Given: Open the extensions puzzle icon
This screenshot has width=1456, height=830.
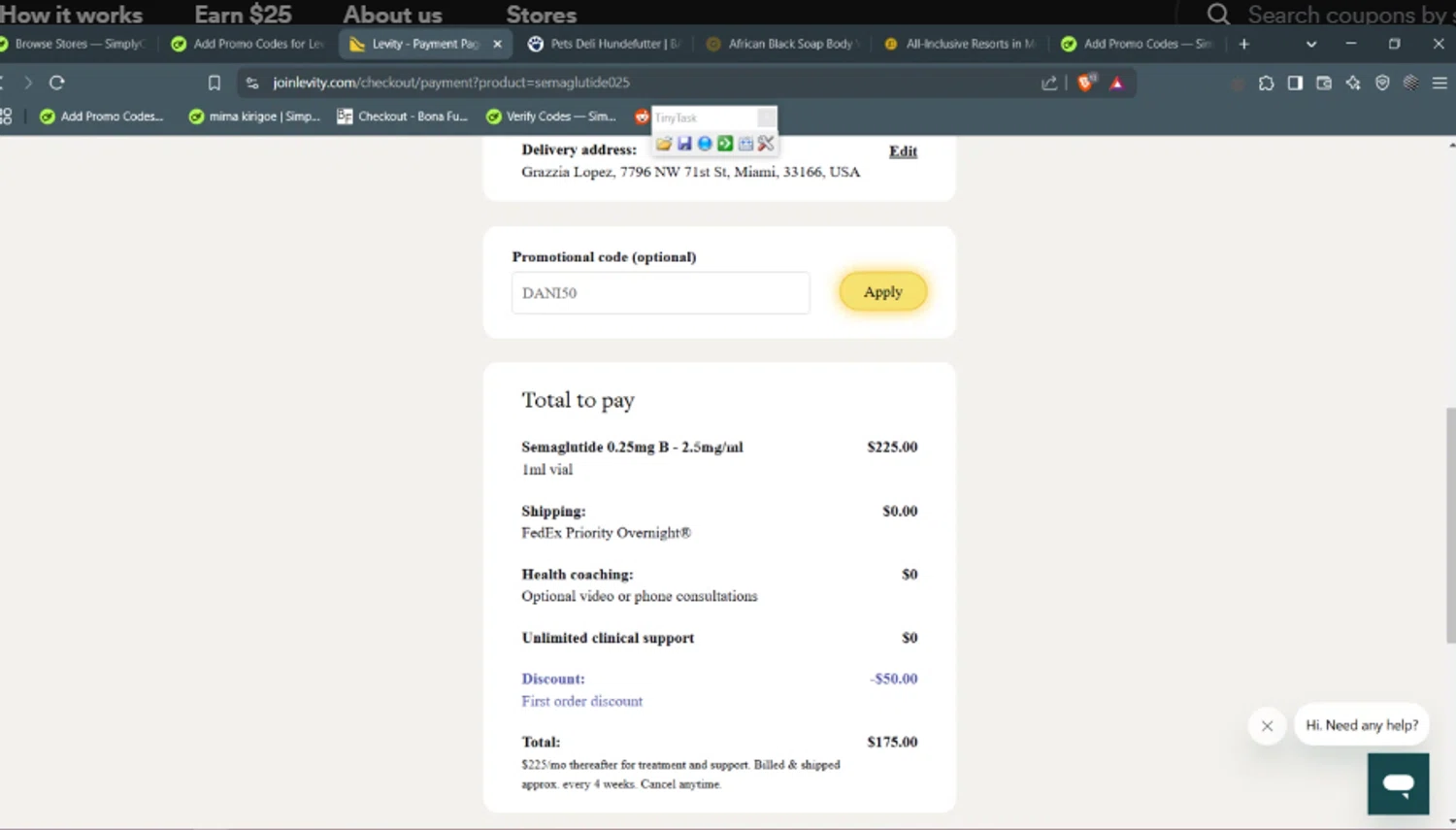Looking at the screenshot, I should pos(1266,83).
